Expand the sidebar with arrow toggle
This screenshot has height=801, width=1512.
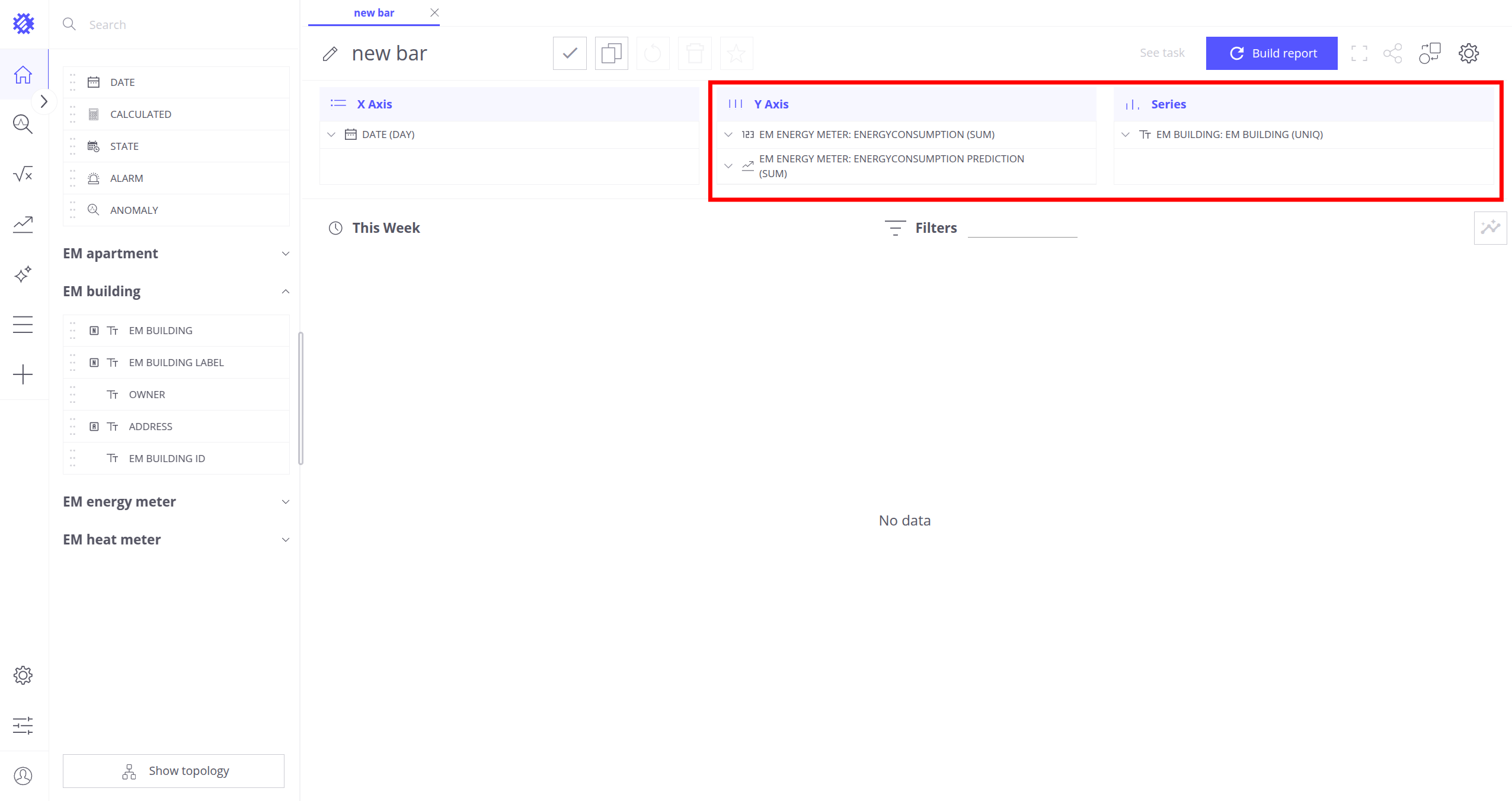pyautogui.click(x=44, y=101)
